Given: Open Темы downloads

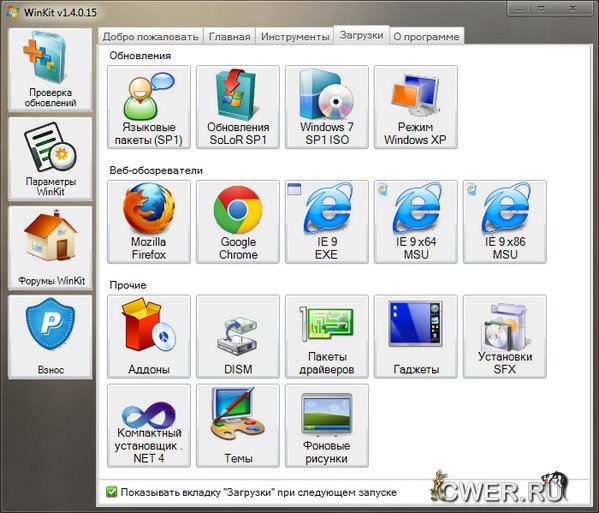Looking at the screenshot, I should (x=238, y=426).
